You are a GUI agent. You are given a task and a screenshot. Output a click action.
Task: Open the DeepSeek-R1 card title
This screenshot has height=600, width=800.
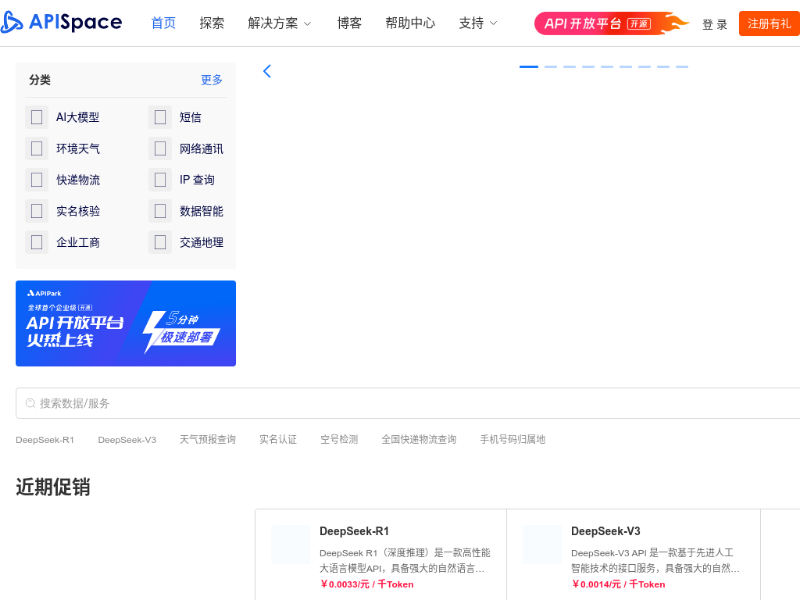[x=354, y=531]
